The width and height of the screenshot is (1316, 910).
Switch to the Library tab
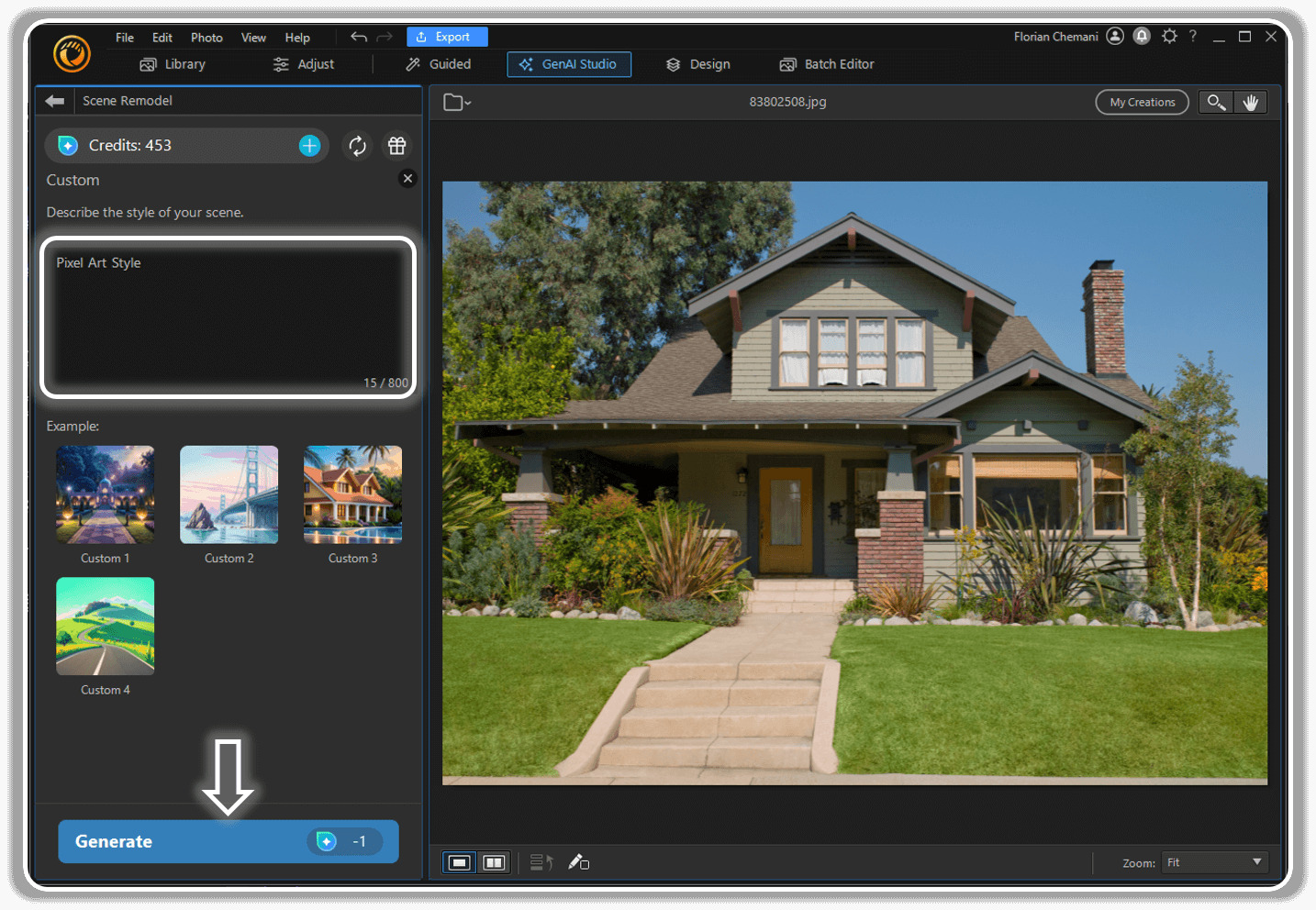tap(173, 64)
